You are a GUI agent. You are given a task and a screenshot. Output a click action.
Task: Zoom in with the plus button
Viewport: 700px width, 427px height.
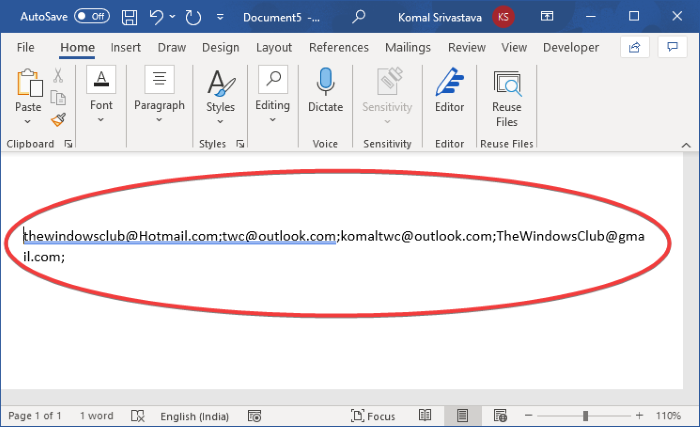(x=639, y=416)
